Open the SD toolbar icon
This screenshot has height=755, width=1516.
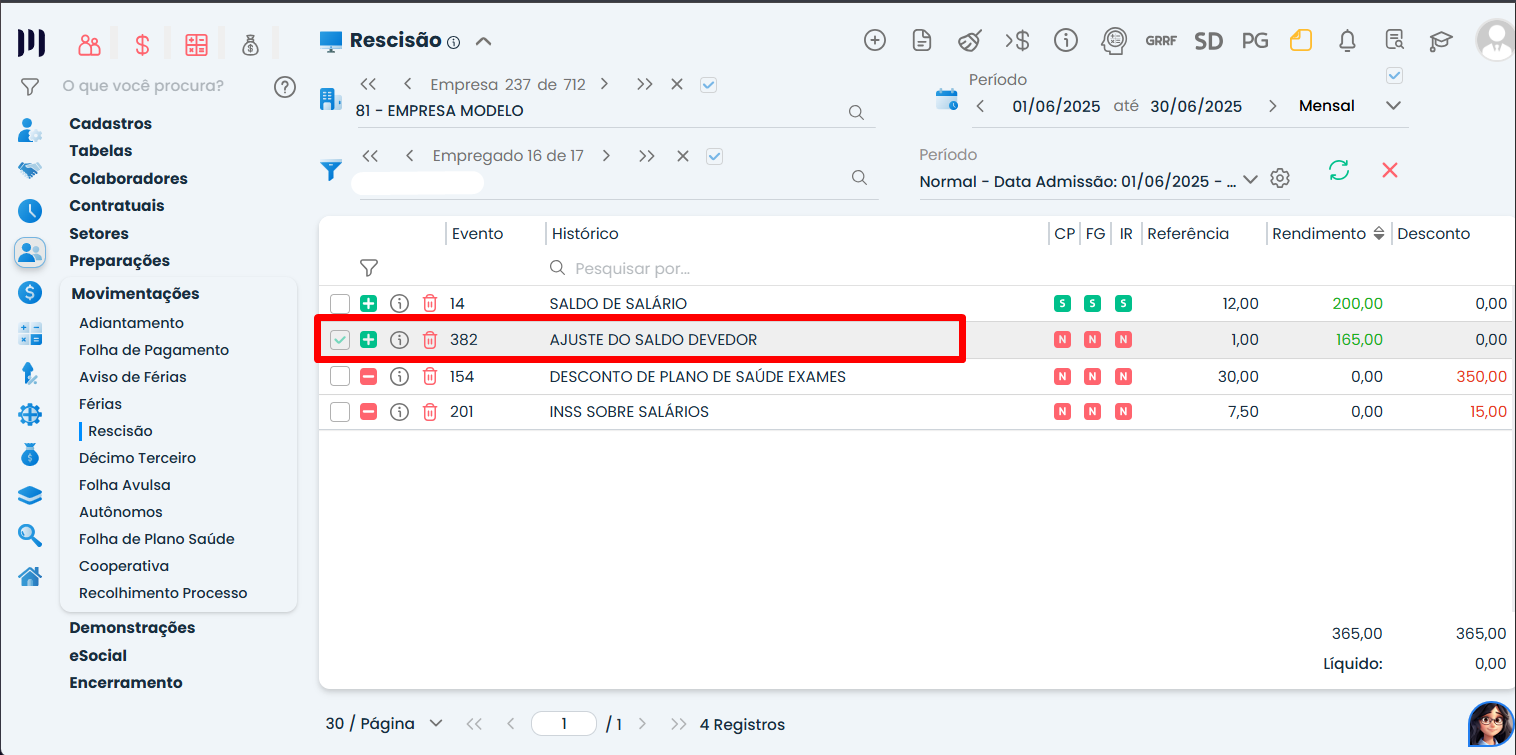pos(1209,41)
